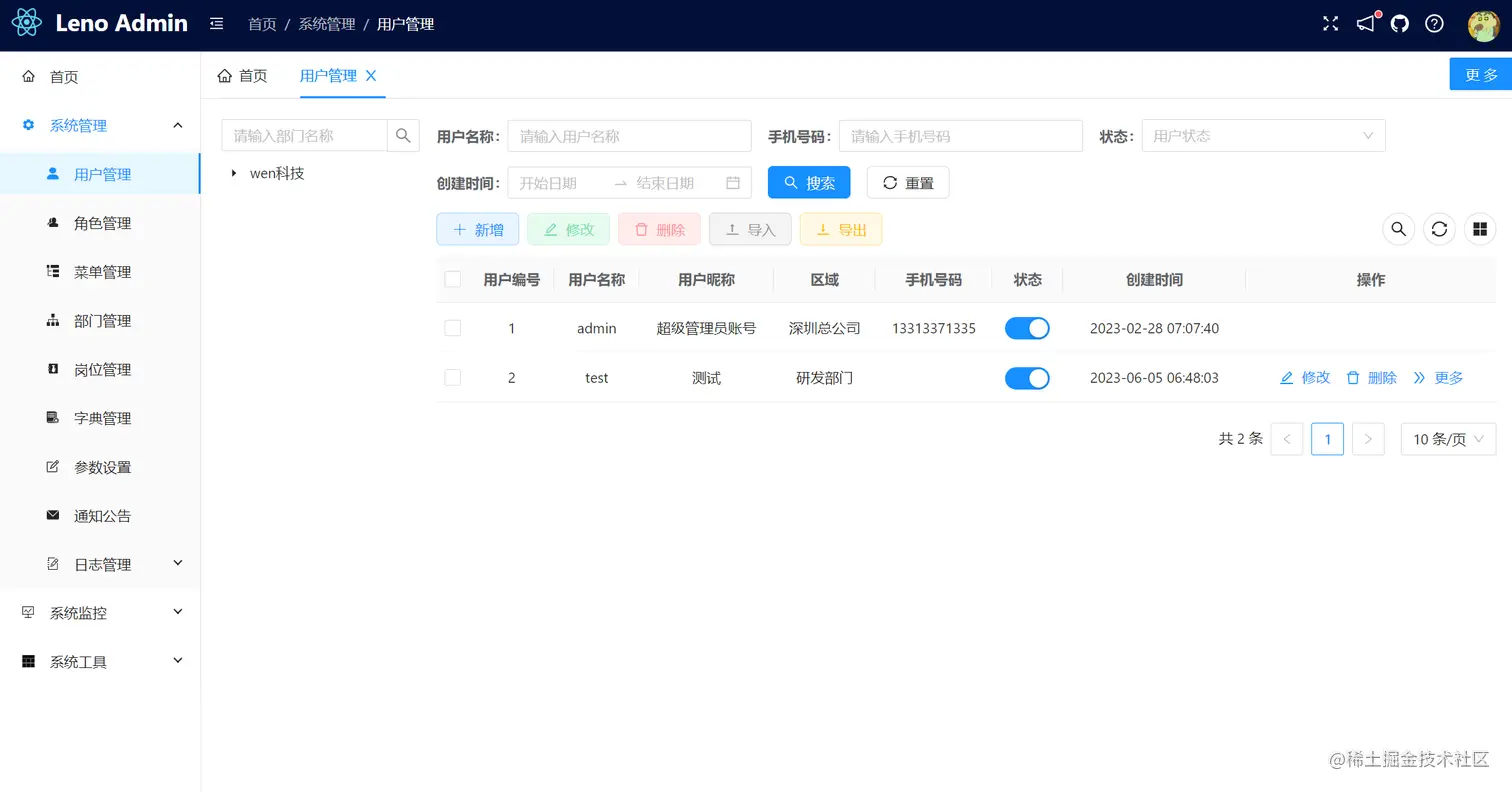Click the 搜索 button
Image resolution: width=1512 pixels, height=792 pixels.
809,183
